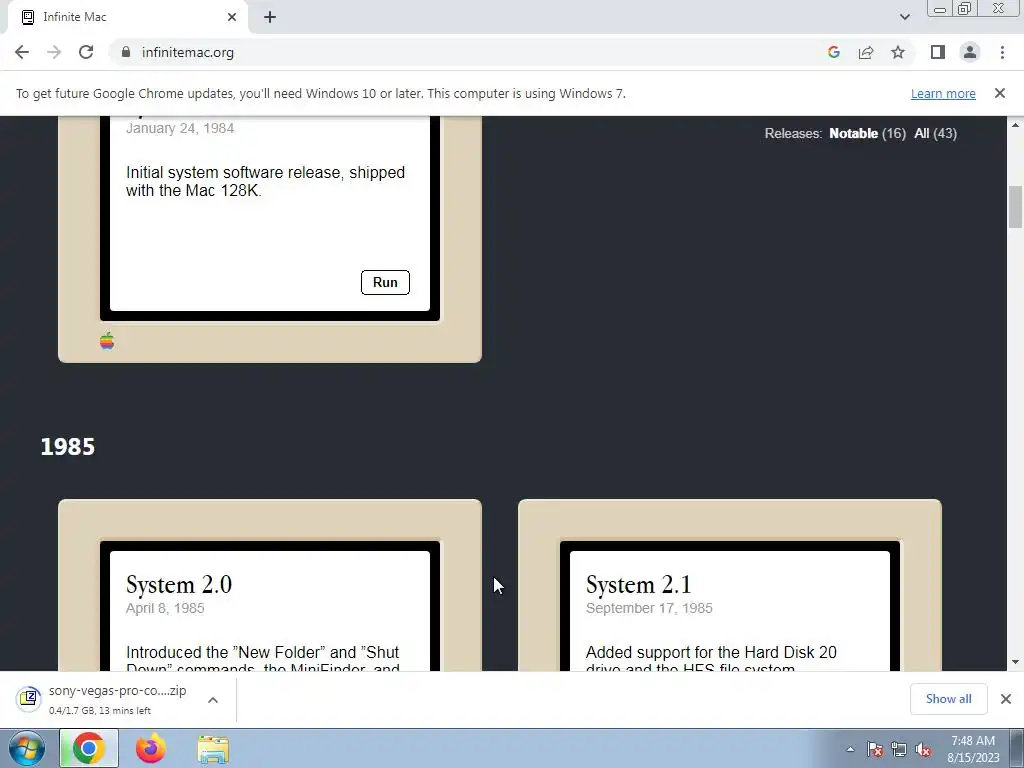Click the vertical scrollbar thumb
The image size is (1024, 768).
point(1016,207)
